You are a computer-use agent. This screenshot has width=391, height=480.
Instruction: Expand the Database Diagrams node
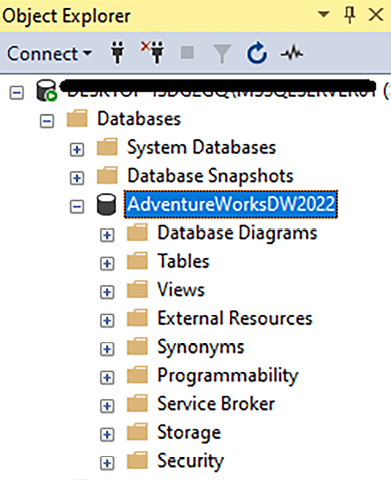[107, 235]
